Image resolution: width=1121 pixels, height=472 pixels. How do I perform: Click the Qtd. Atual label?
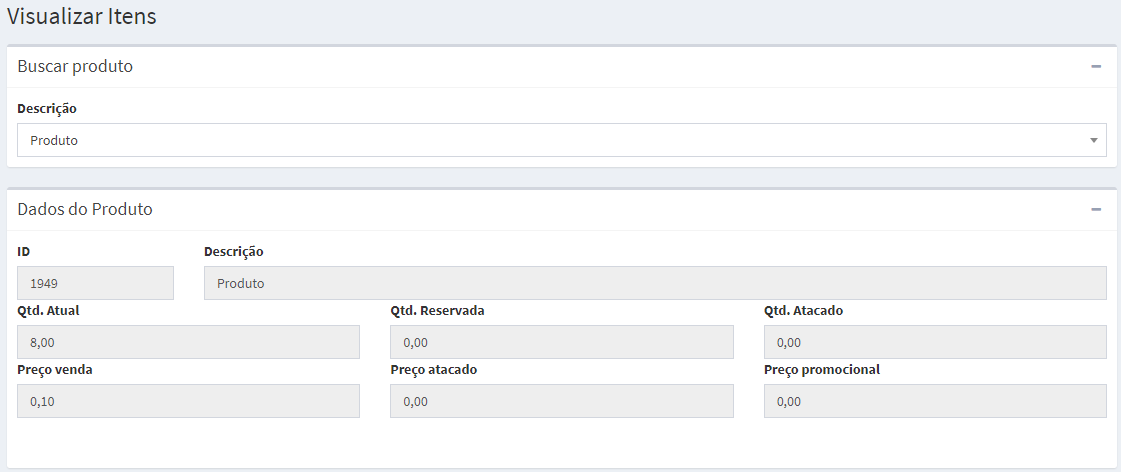pyautogui.click(x=48, y=310)
